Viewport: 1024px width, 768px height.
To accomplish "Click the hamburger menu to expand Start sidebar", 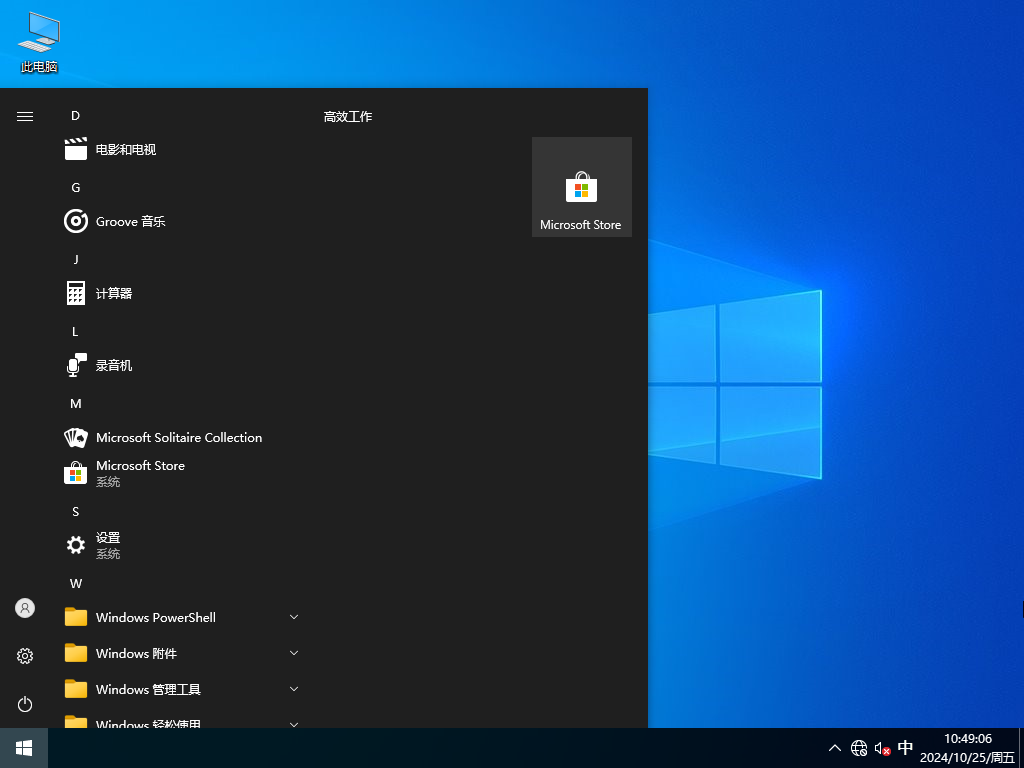I will (24, 115).
